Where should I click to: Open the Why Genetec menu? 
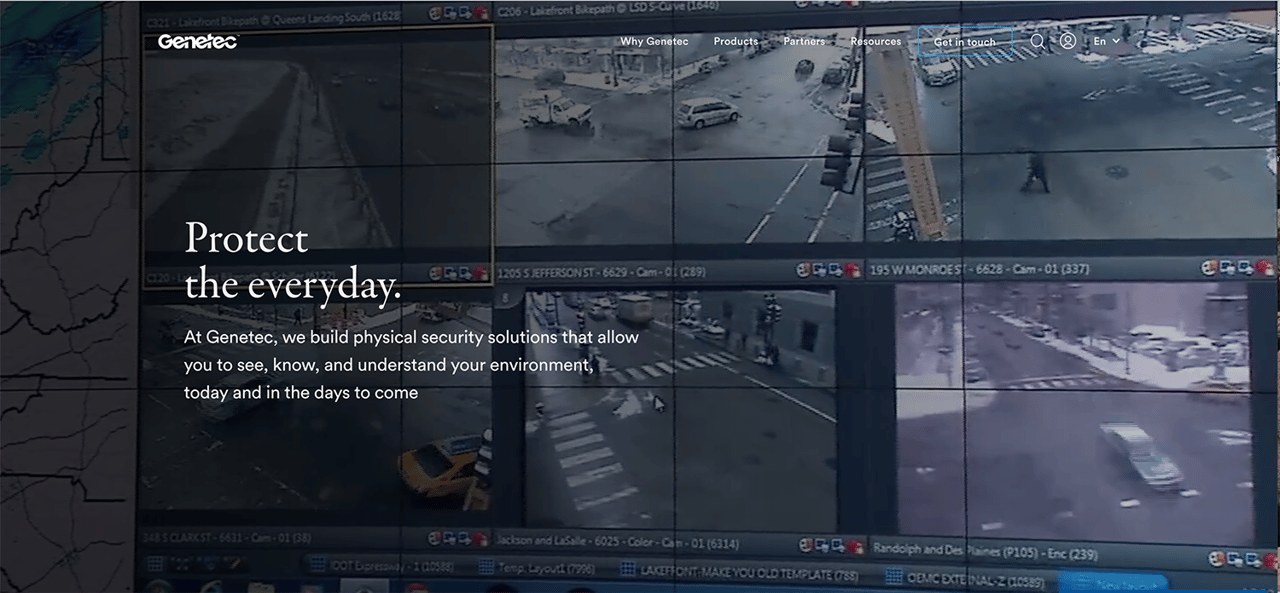coord(654,41)
